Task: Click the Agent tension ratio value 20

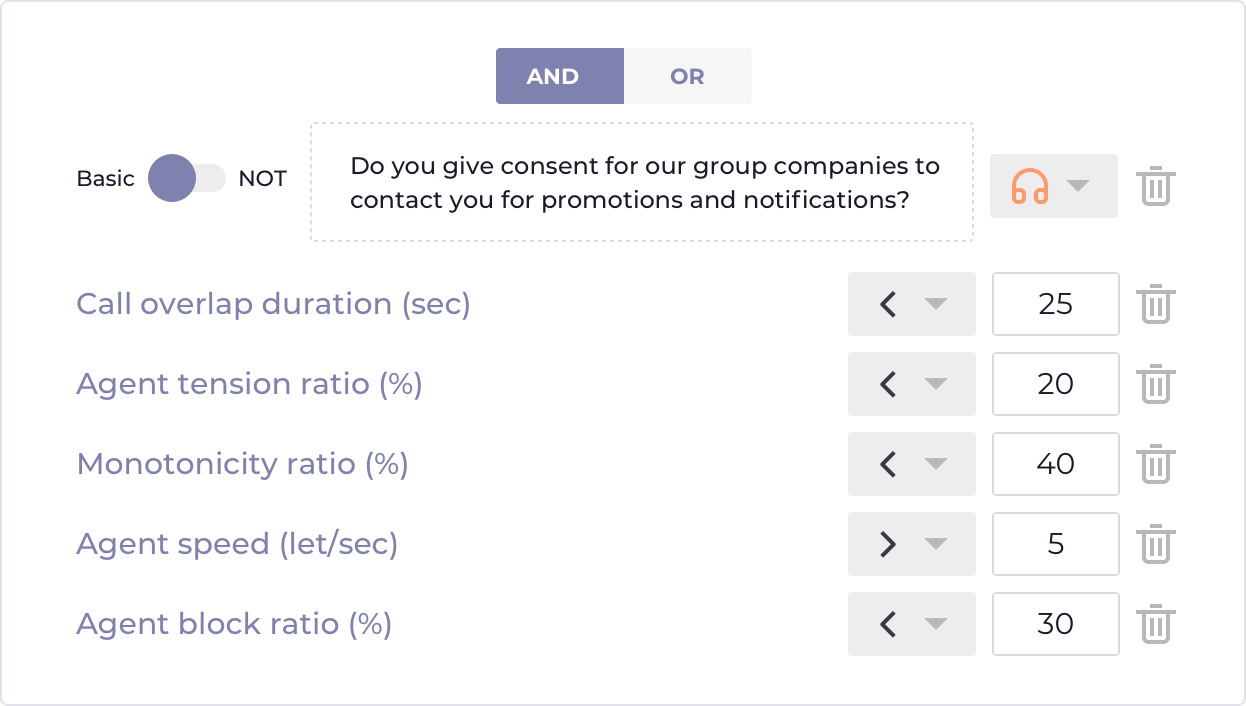Action: pyautogui.click(x=1056, y=384)
